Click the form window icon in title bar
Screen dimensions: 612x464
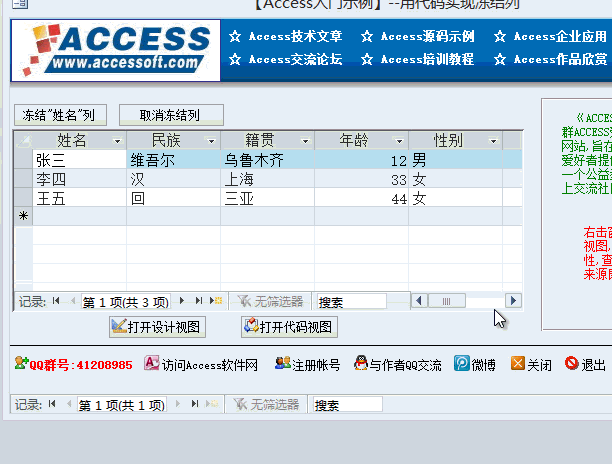(x=20, y=4)
